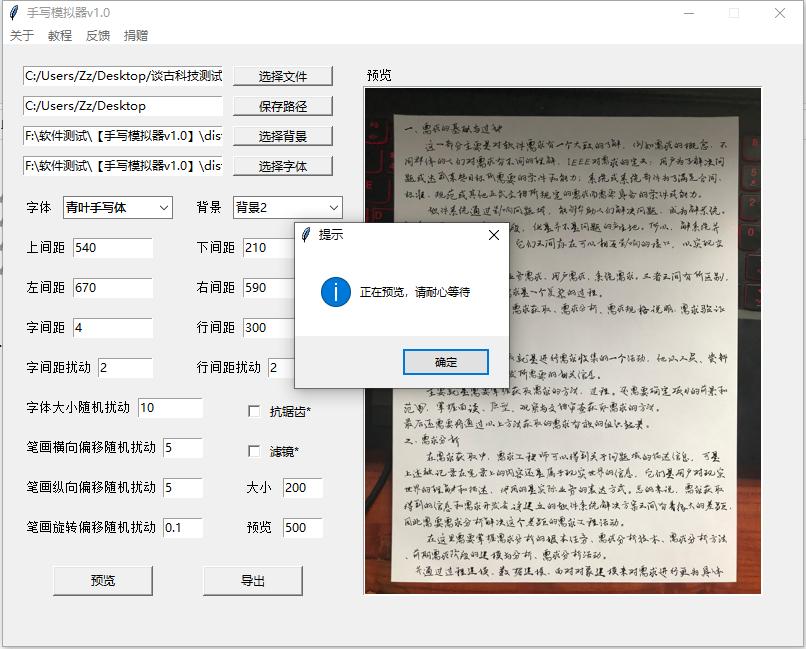The width and height of the screenshot is (806, 649).
Task: Focus the font path field
Action: (123, 166)
